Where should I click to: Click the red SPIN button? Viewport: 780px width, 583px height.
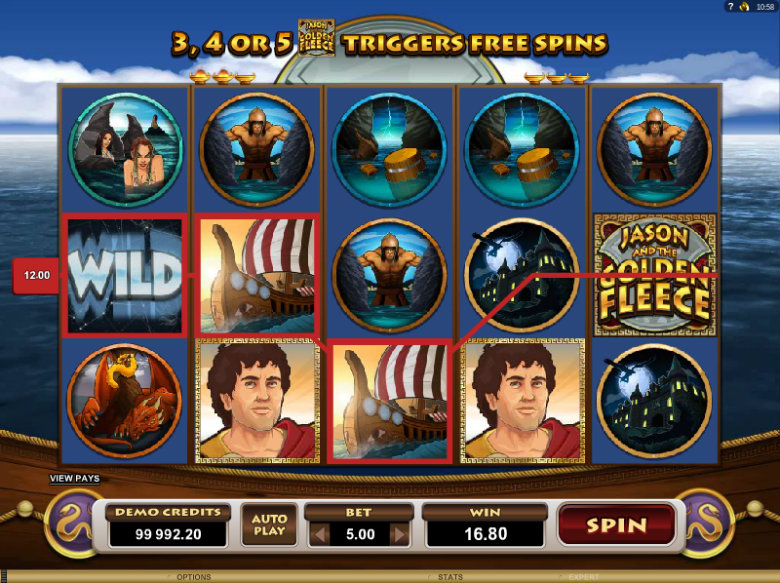616,524
